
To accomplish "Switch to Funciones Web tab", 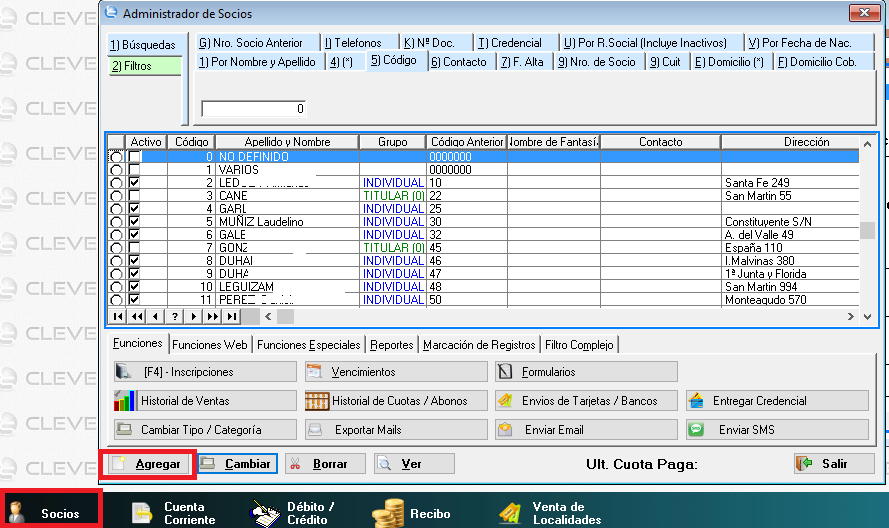I will 209,345.
